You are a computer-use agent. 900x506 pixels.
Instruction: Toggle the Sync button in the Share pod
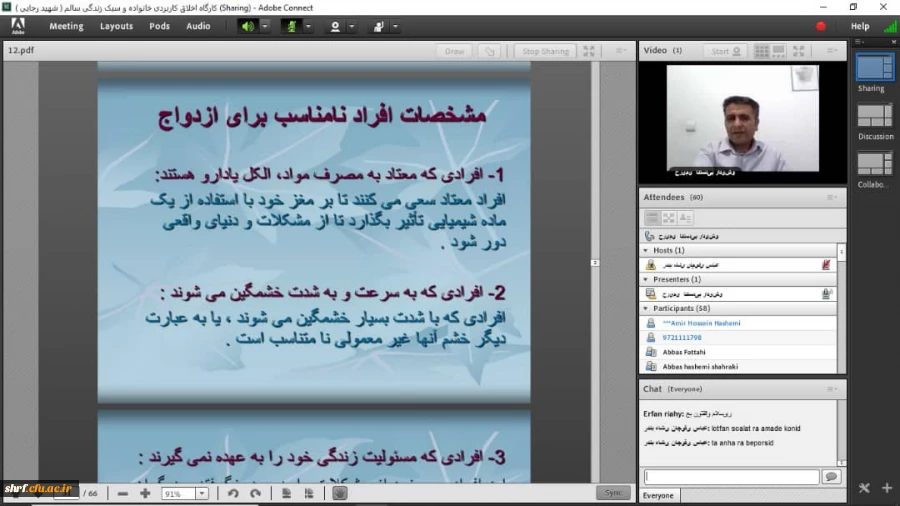[x=613, y=493]
